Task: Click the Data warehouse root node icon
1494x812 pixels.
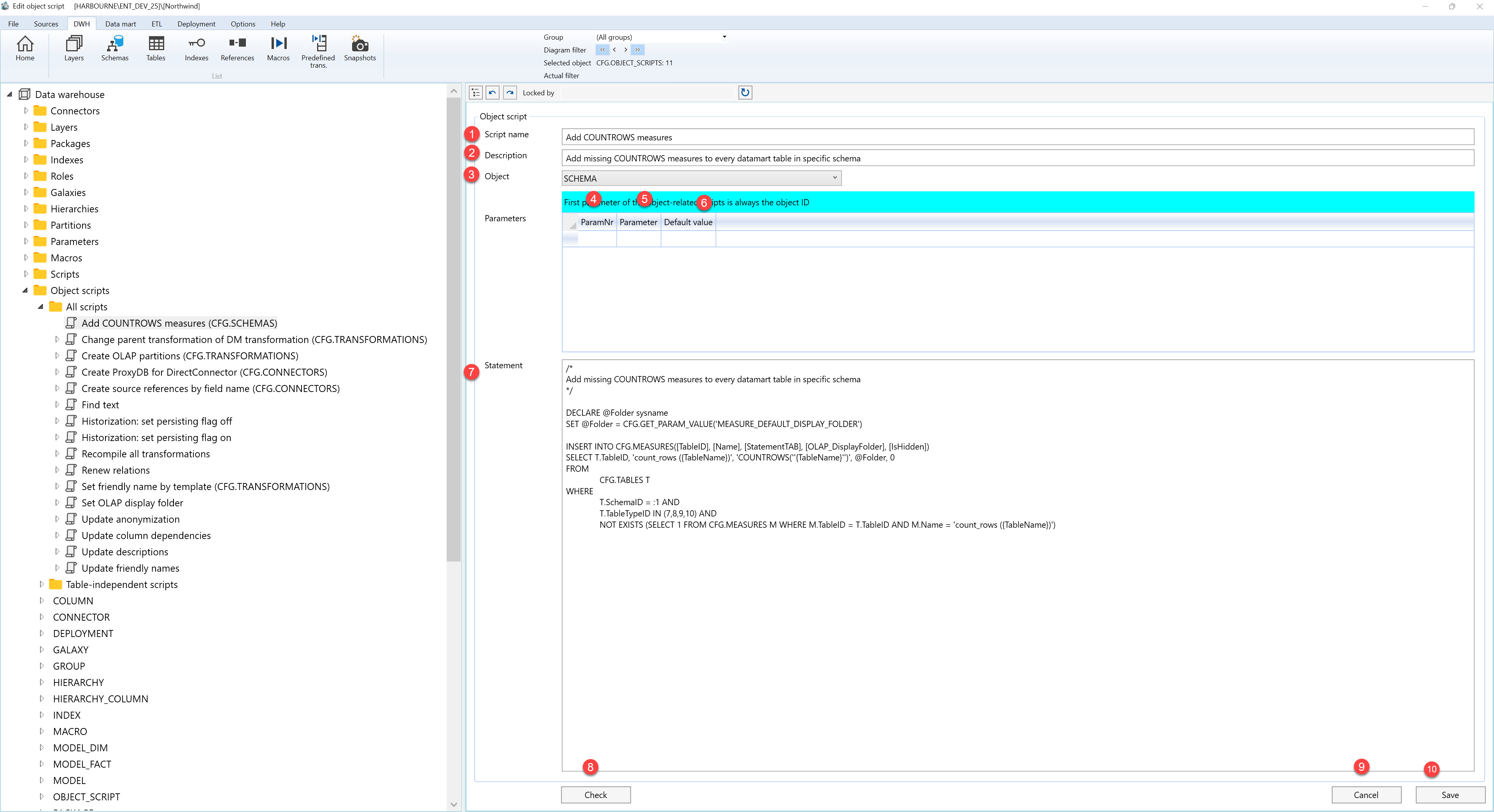Action: click(x=25, y=94)
